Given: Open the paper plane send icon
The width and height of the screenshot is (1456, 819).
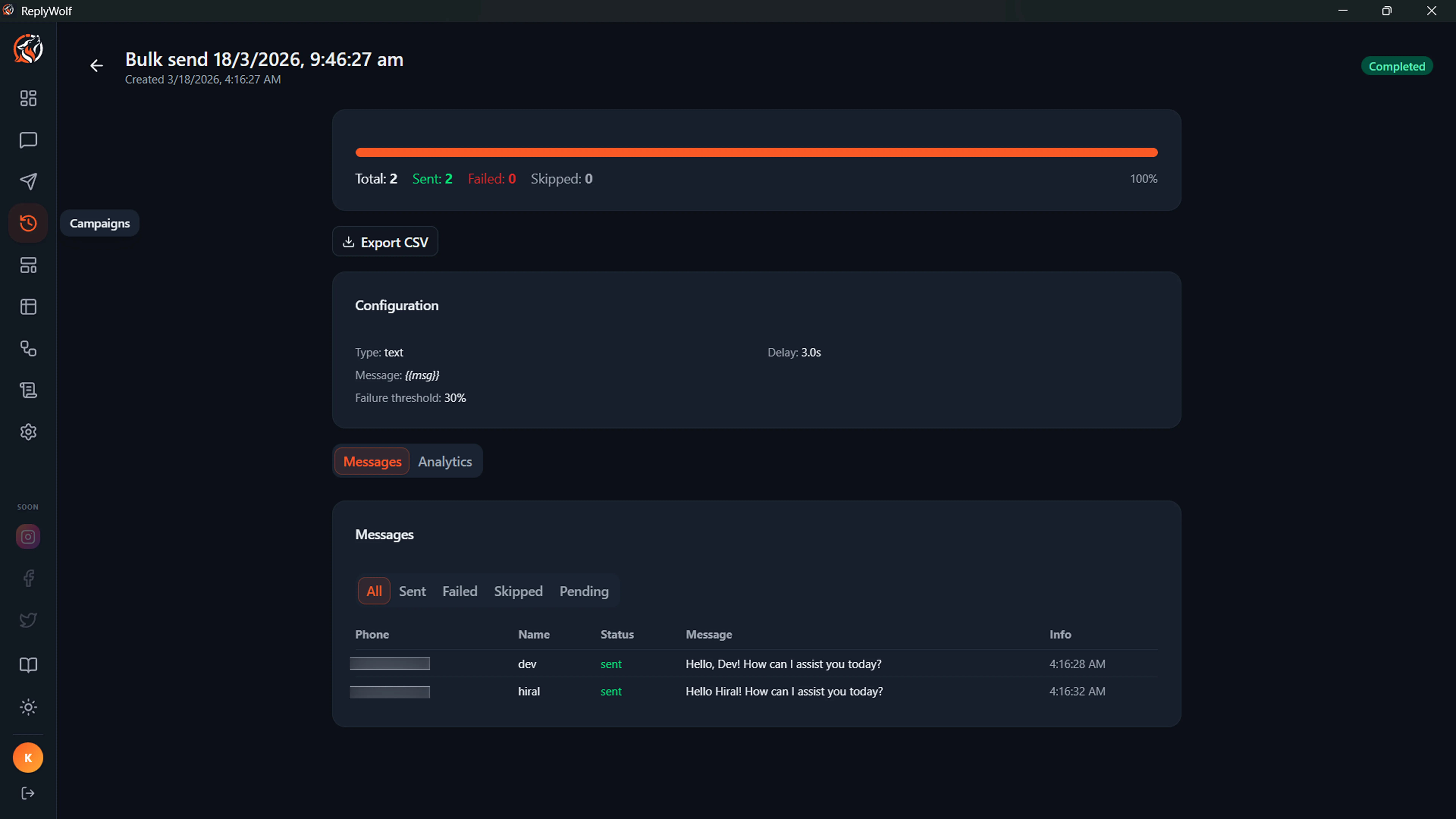Looking at the screenshot, I should click(28, 181).
